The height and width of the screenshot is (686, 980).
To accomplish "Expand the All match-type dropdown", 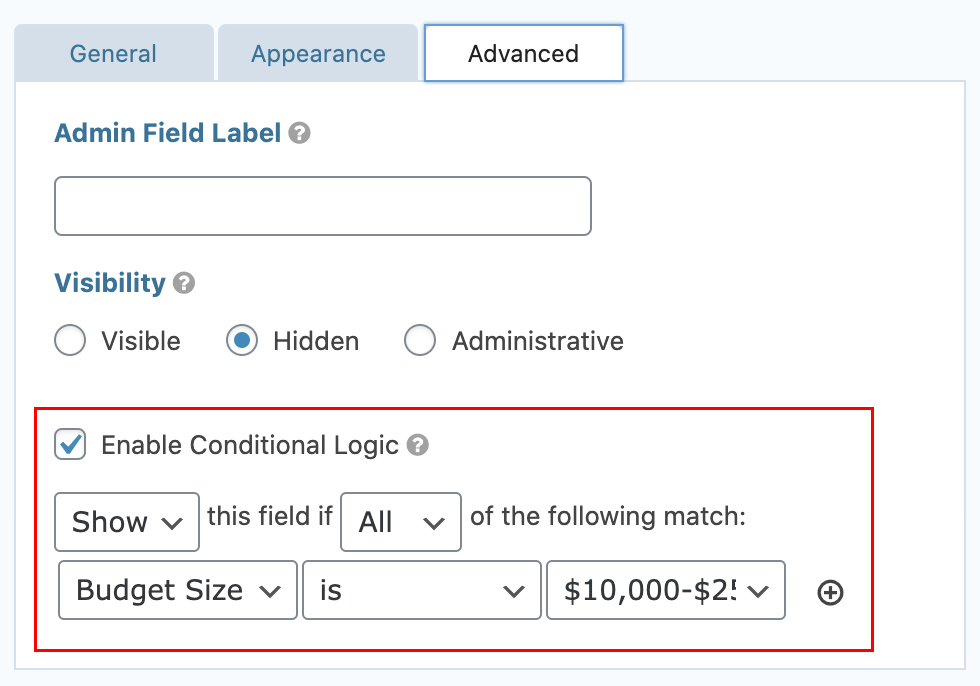I will click(401, 522).
